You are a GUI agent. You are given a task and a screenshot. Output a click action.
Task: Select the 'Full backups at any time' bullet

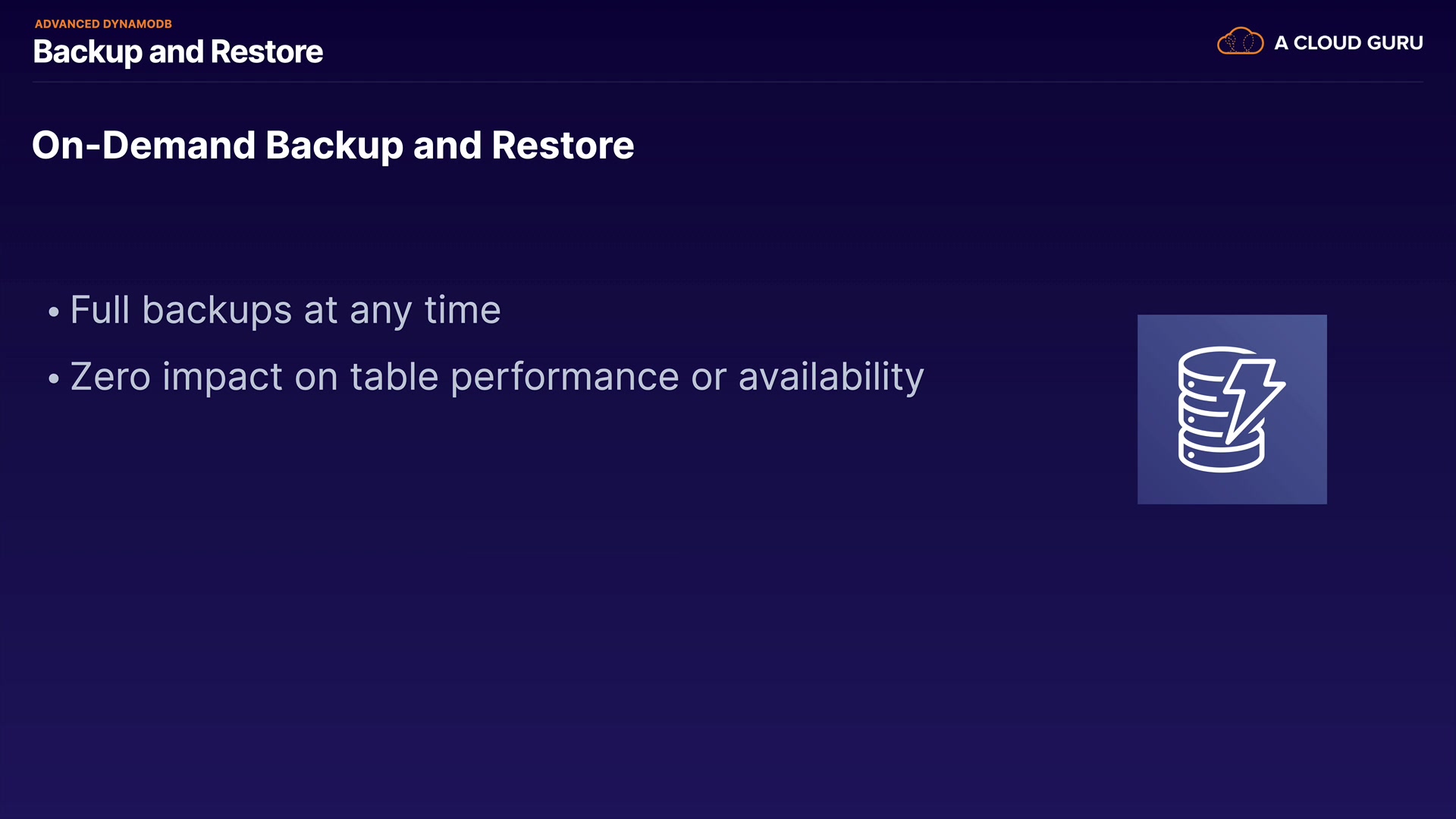(x=285, y=310)
